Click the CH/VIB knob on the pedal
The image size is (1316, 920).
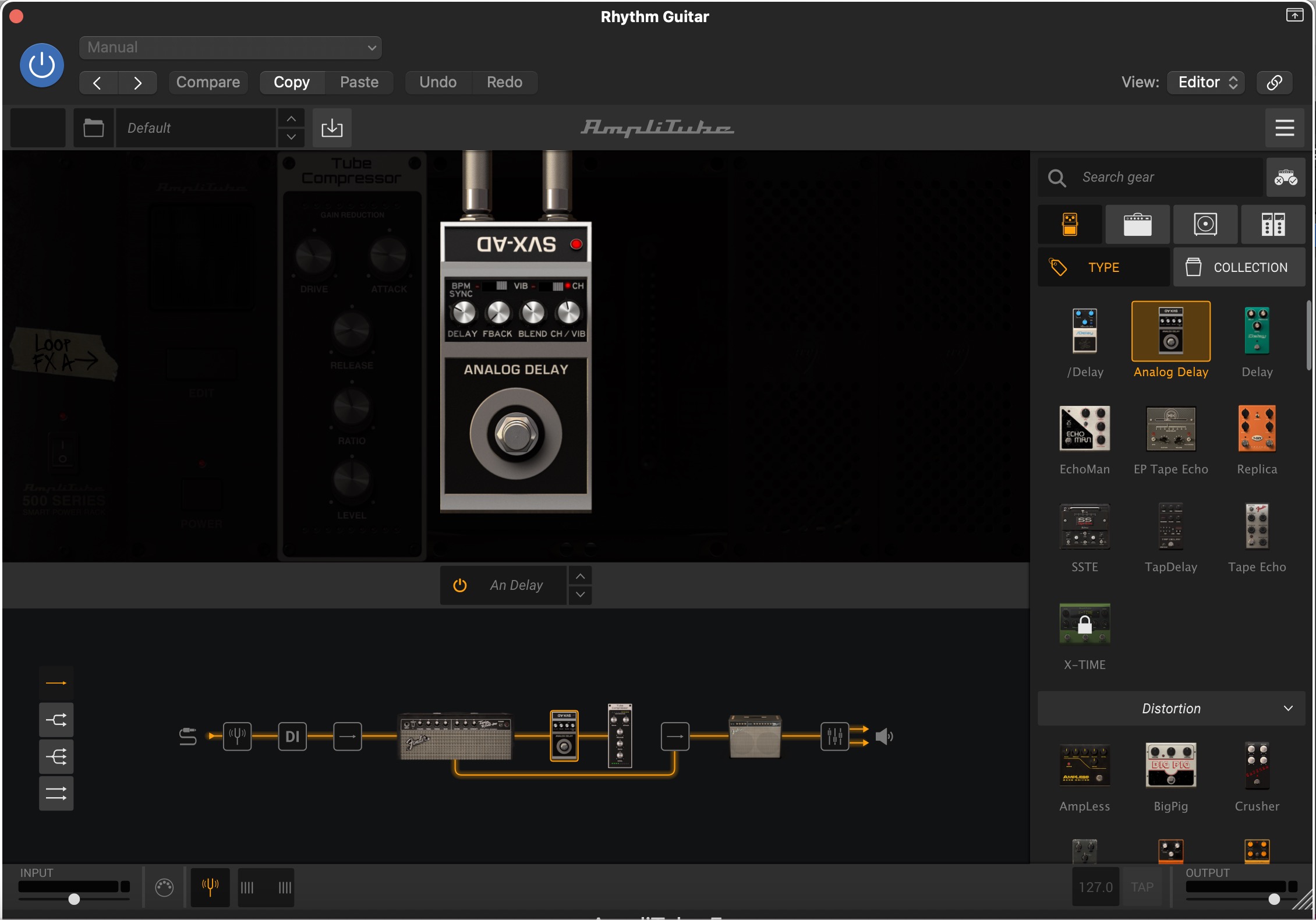(x=568, y=313)
